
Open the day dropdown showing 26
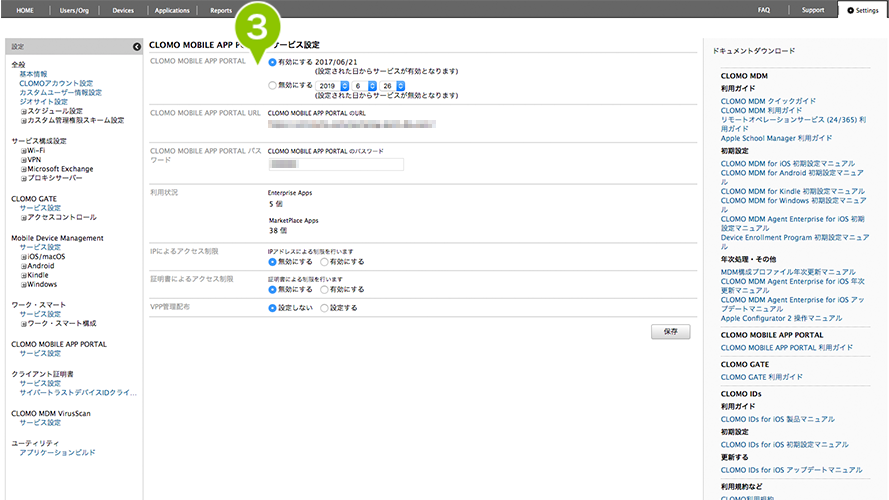(392, 86)
